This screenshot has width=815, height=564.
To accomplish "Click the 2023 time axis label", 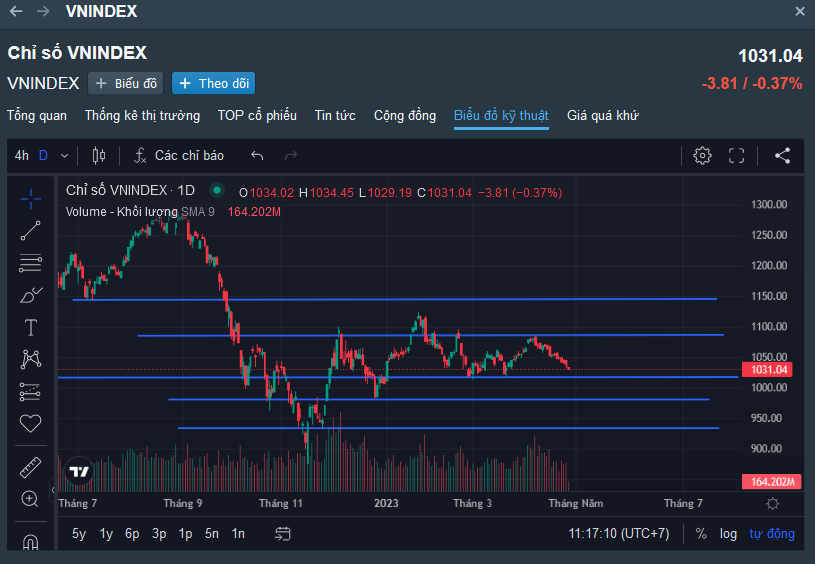I will click(x=386, y=503).
